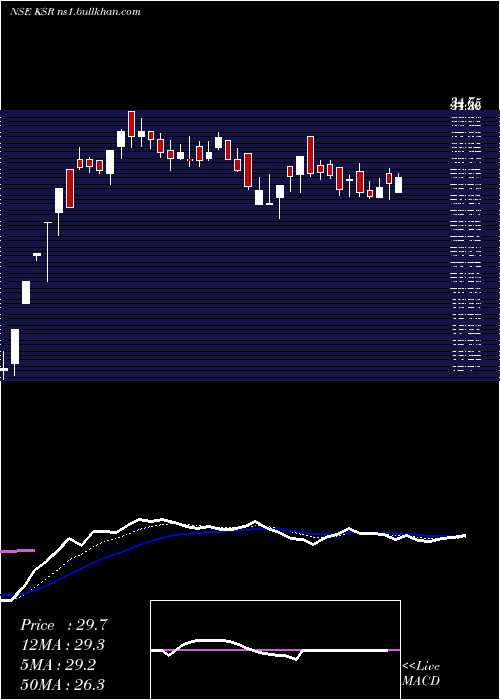This screenshot has height=700, width=500.
Task: Click the '50MA : 26.3' value
Action: [x=63, y=685]
